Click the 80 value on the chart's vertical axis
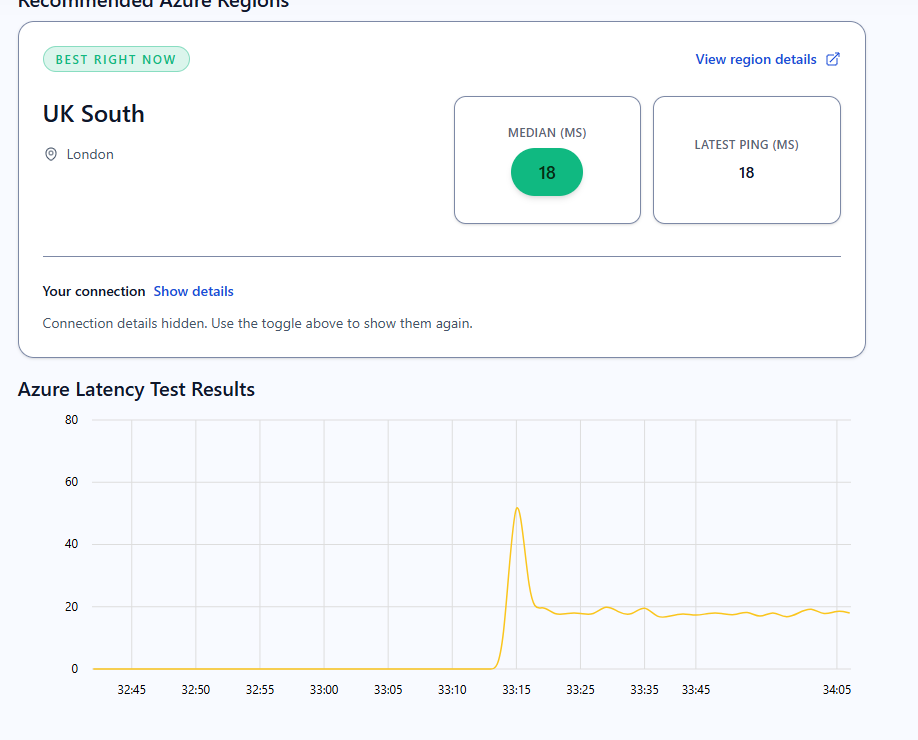Viewport: 918px width, 740px height. point(72,420)
